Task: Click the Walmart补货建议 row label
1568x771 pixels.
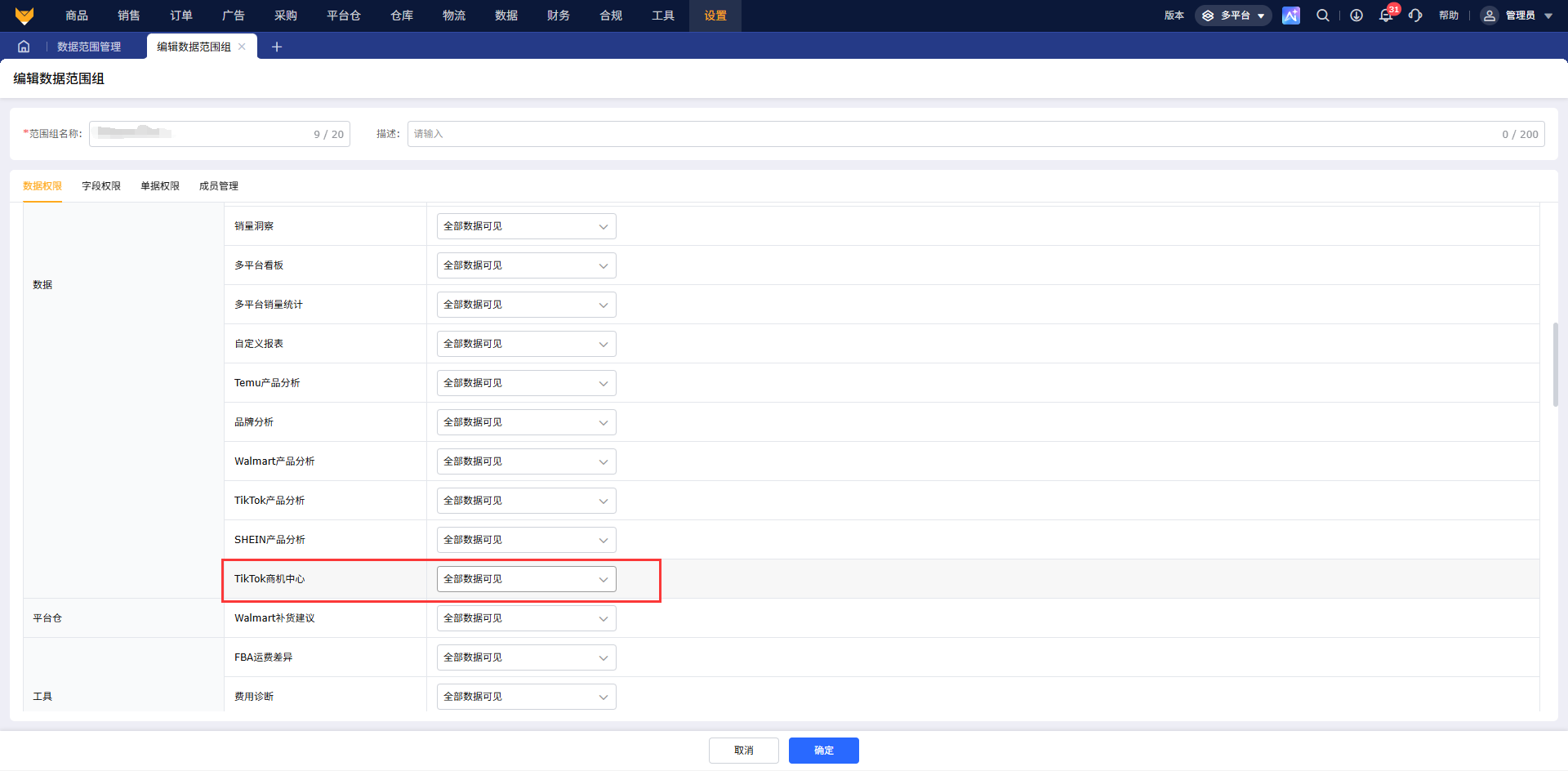Action: click(274, 618)
